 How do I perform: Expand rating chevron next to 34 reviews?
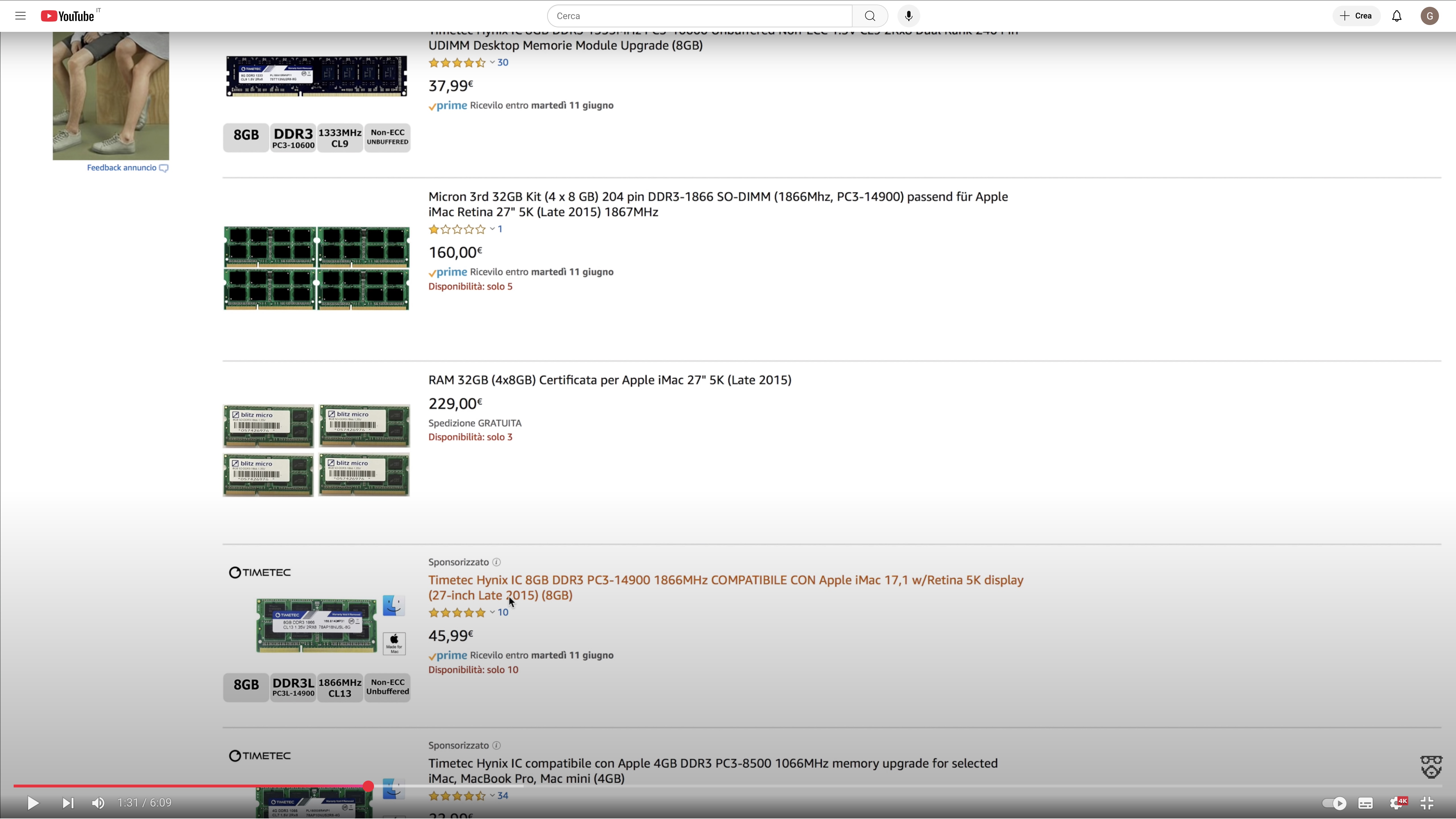coord(492,796)
